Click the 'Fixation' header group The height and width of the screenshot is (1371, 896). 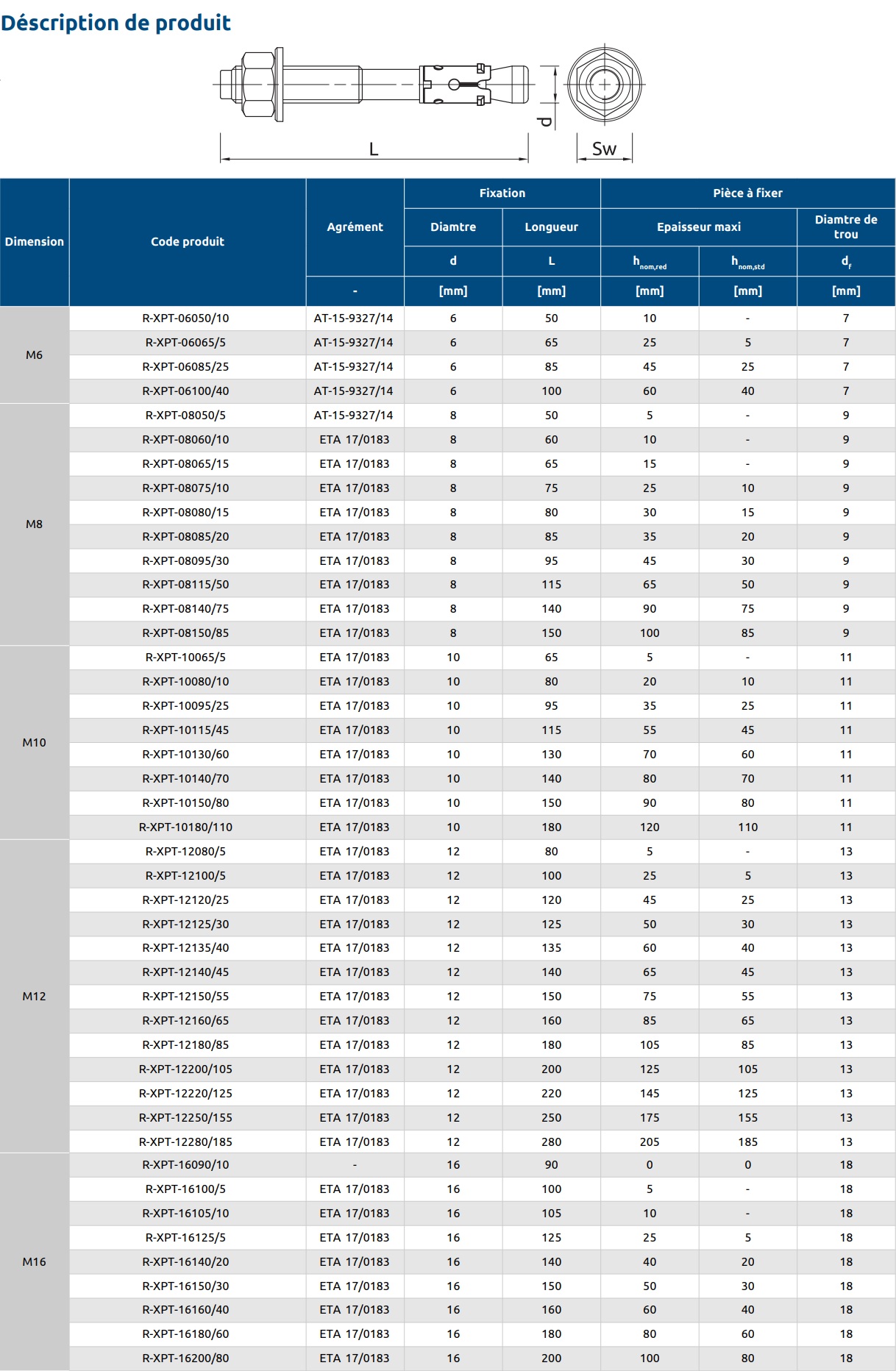coord(502,193)
